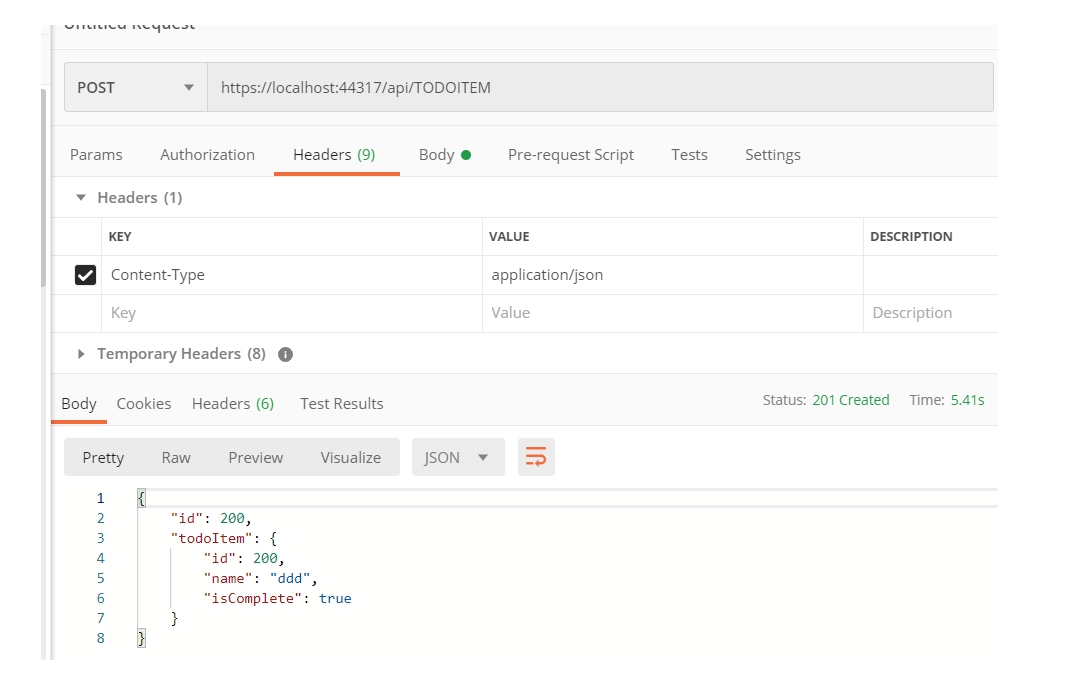
Task: Select the request Headers (9) tab
Action: 335,155
